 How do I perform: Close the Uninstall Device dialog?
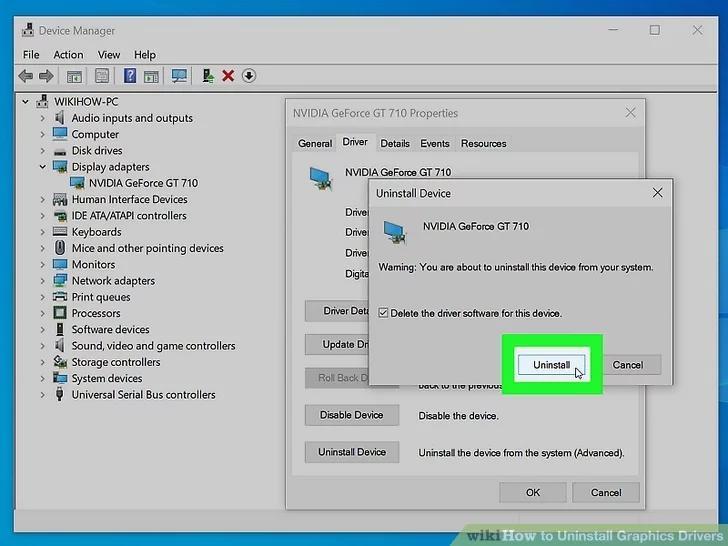(657, 193)
